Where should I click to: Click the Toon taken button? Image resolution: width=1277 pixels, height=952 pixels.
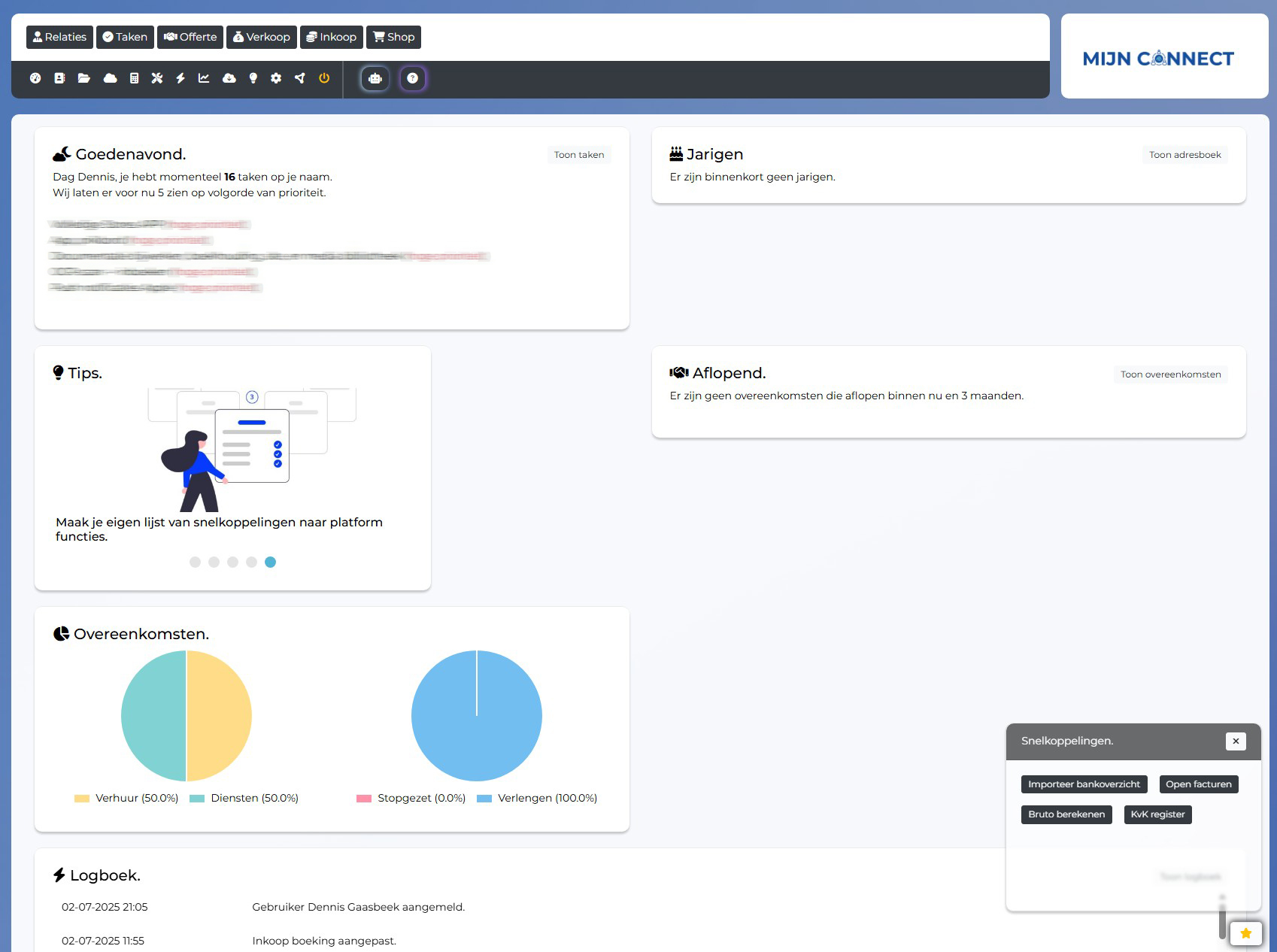[579, 155]
